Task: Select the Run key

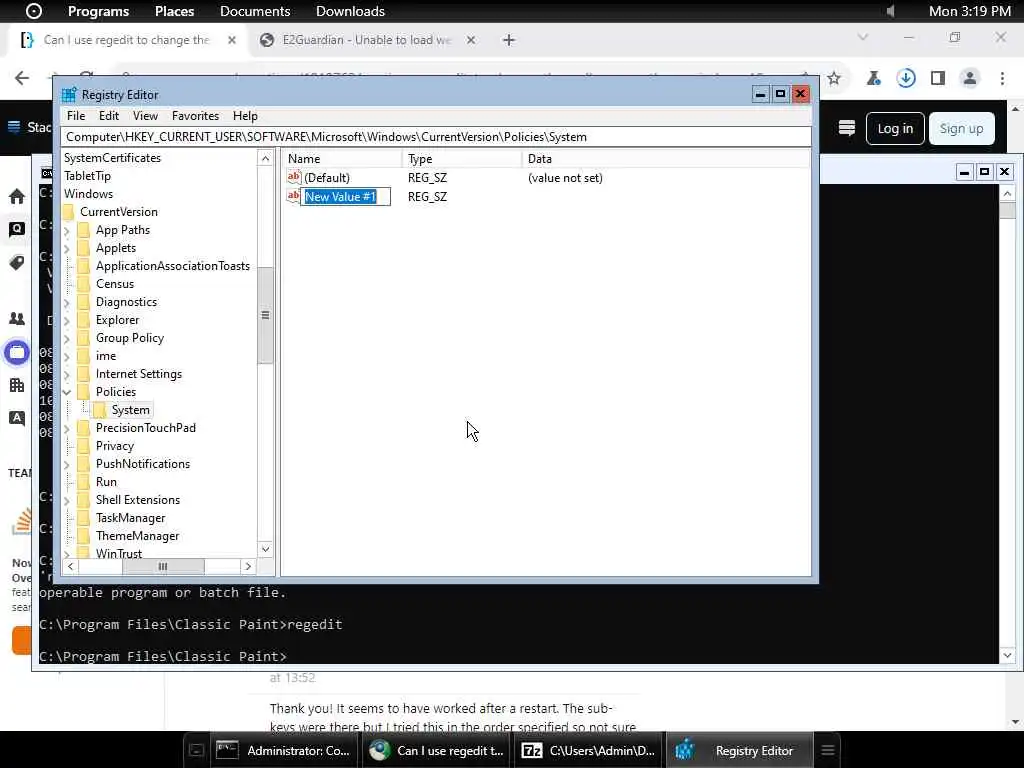Action: pos(106,481)
